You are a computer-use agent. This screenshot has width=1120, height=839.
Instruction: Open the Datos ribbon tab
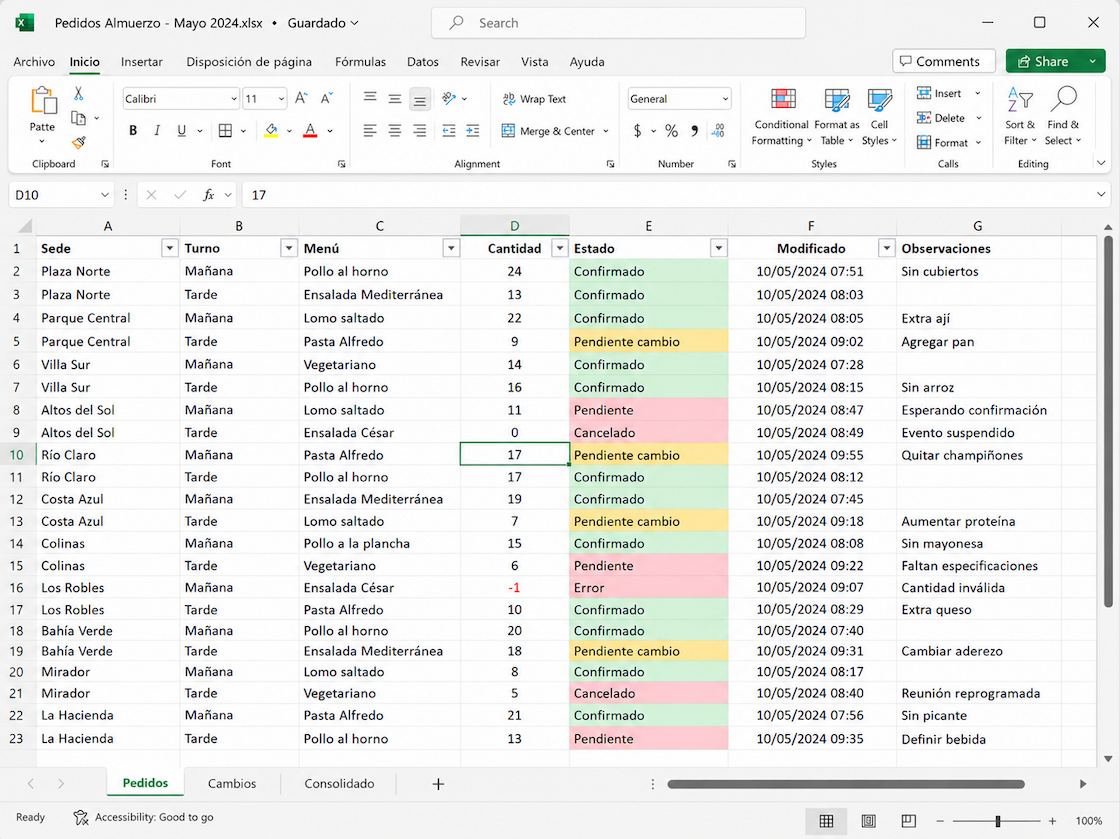pos(422,62)
